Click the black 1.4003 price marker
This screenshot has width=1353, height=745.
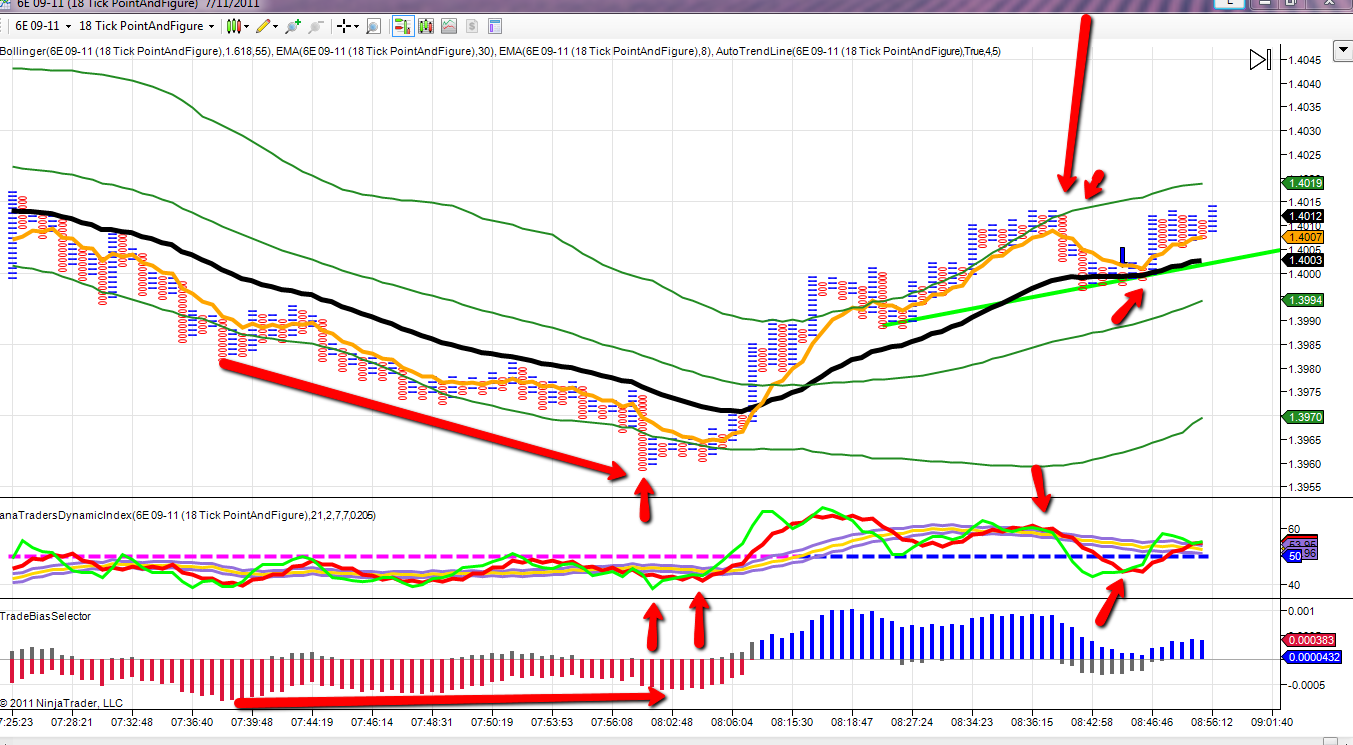tap(1302, 260)
